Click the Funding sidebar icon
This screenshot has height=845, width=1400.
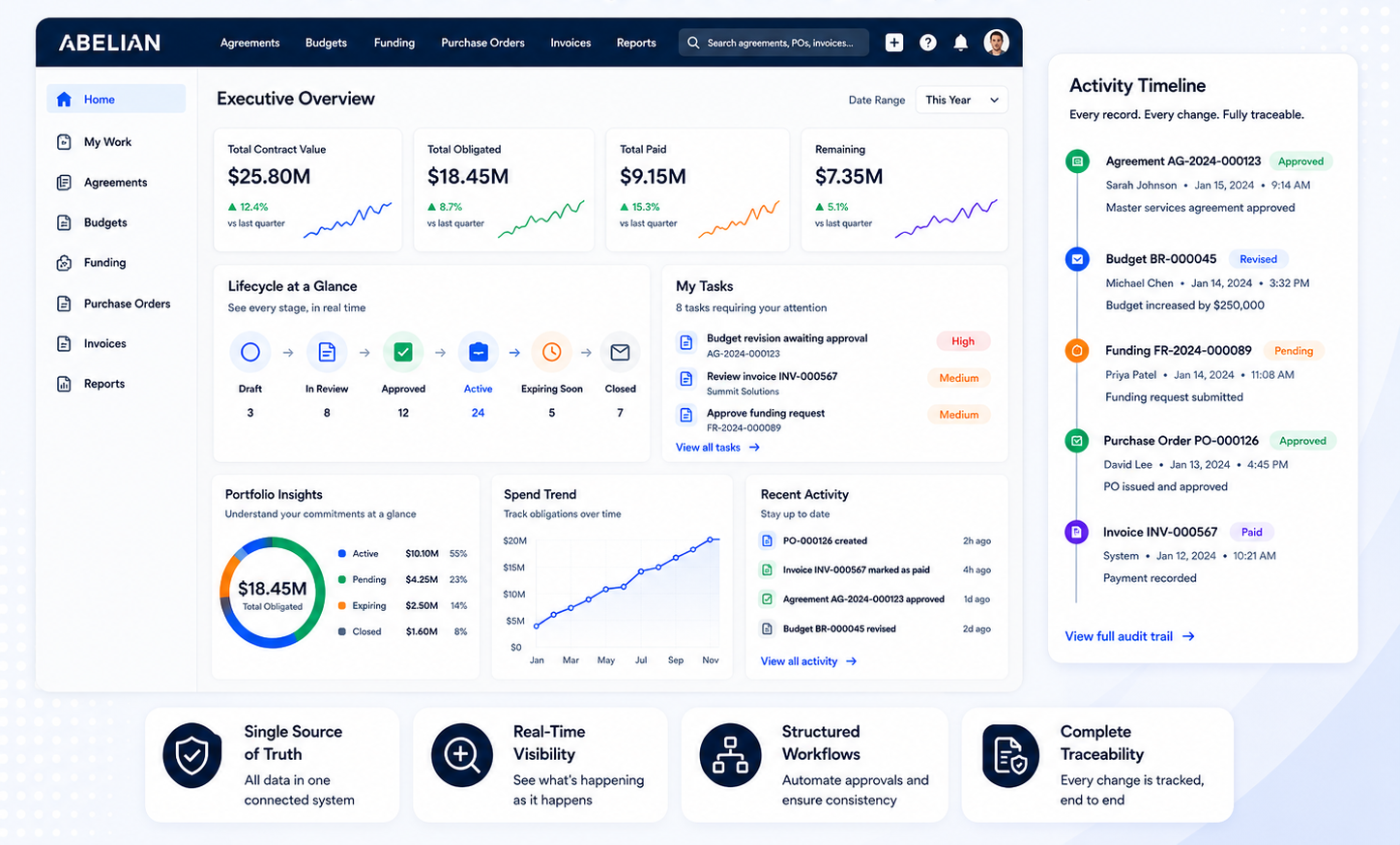64,263
